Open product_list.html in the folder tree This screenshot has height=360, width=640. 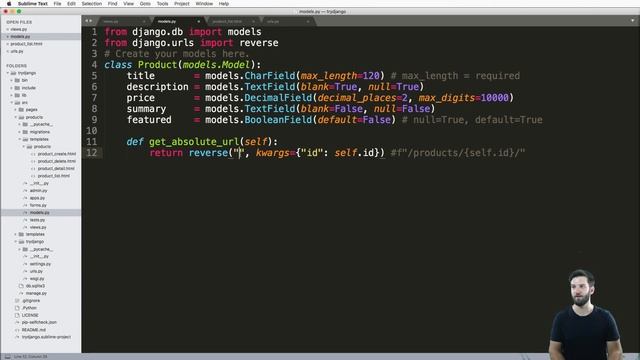point(54,176)
